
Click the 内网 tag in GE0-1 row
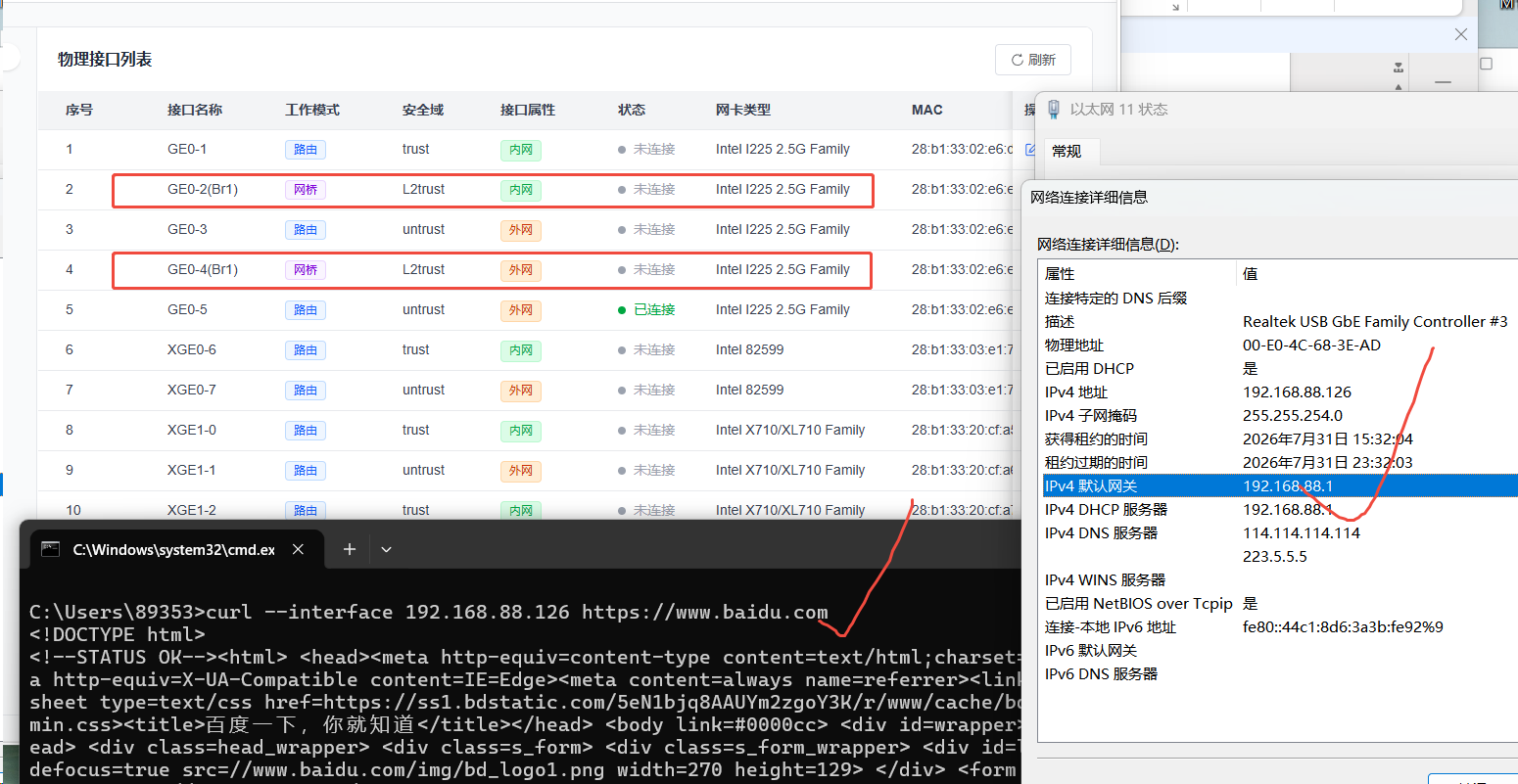tap(521, 151)
